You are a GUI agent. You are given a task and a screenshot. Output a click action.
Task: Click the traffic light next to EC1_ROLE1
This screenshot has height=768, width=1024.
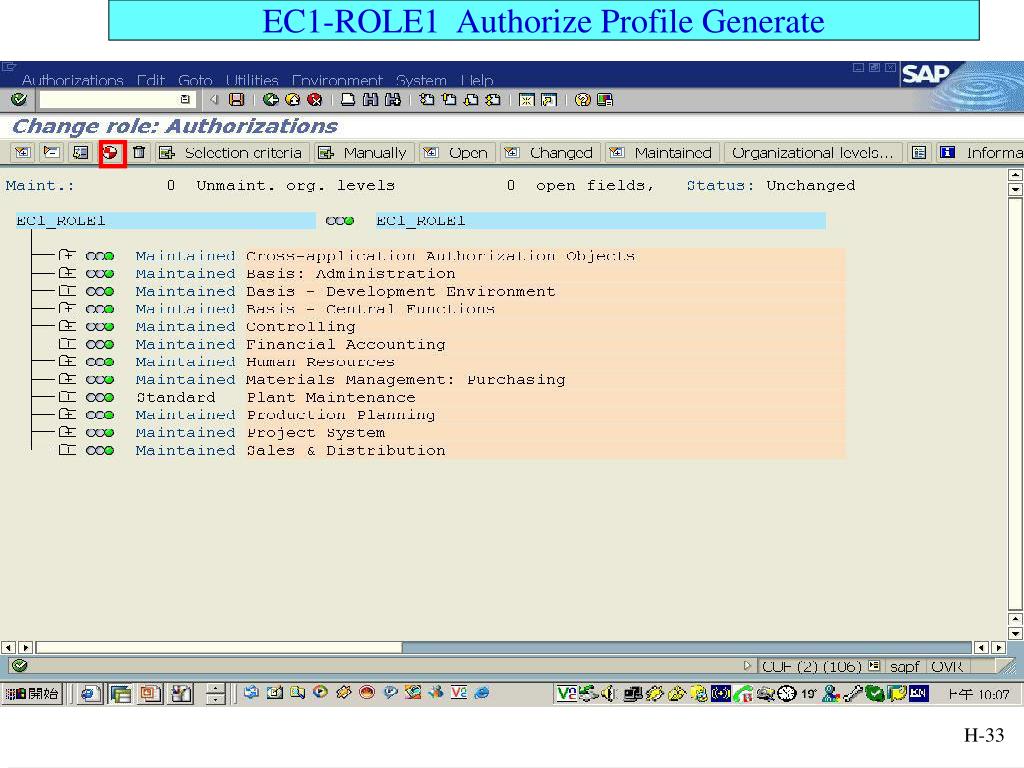pyautogui.click(x=340, y=221)
